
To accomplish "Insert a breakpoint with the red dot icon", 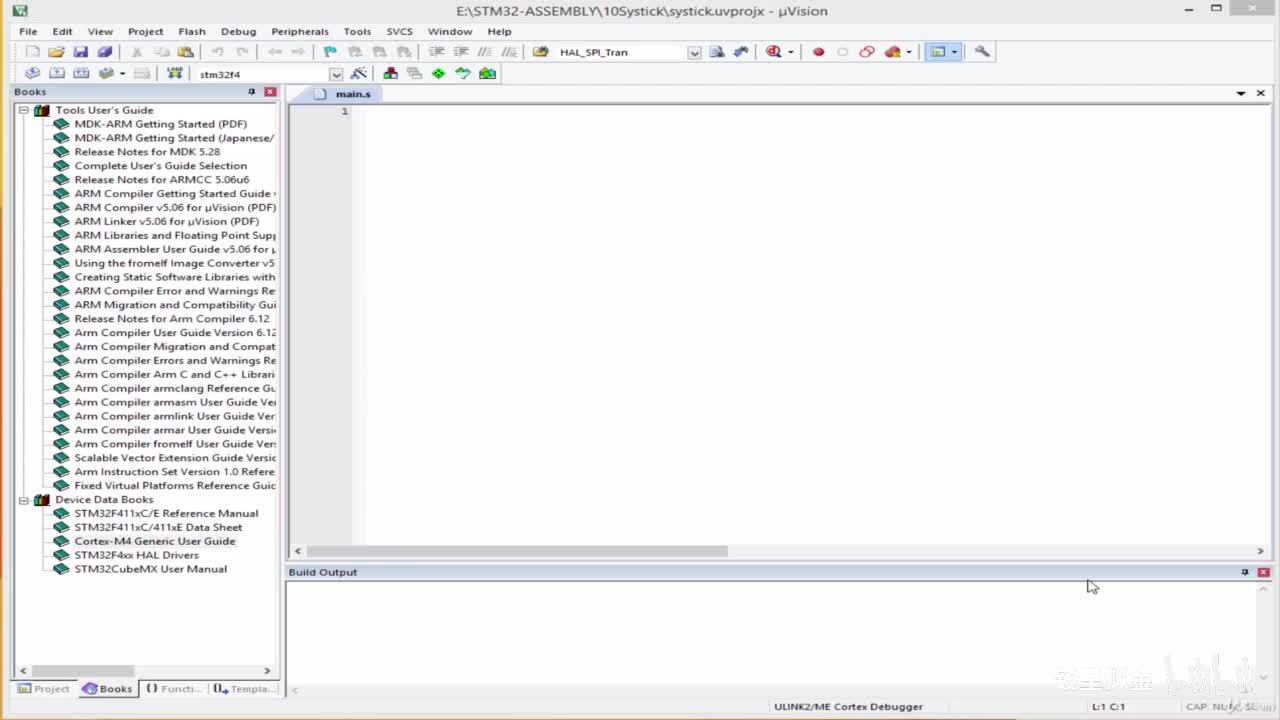I will (818, 52).
